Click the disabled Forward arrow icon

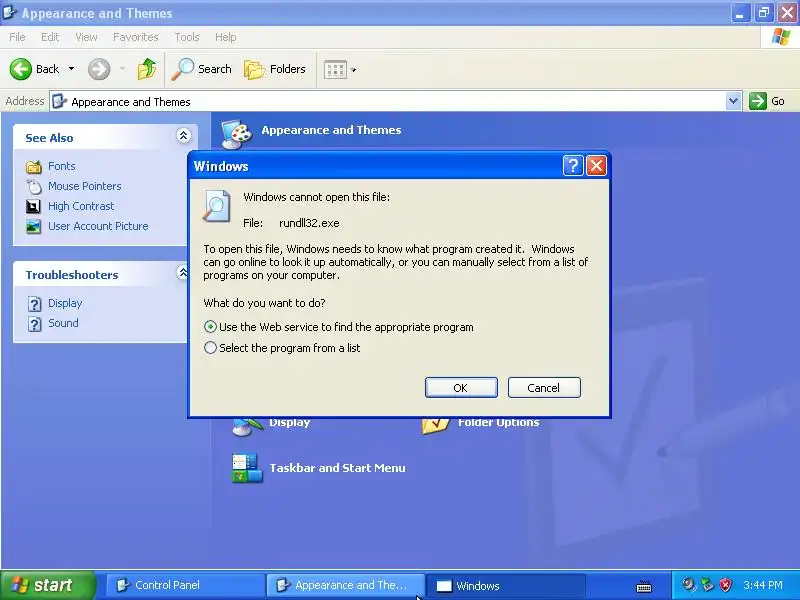pos(98,69)
